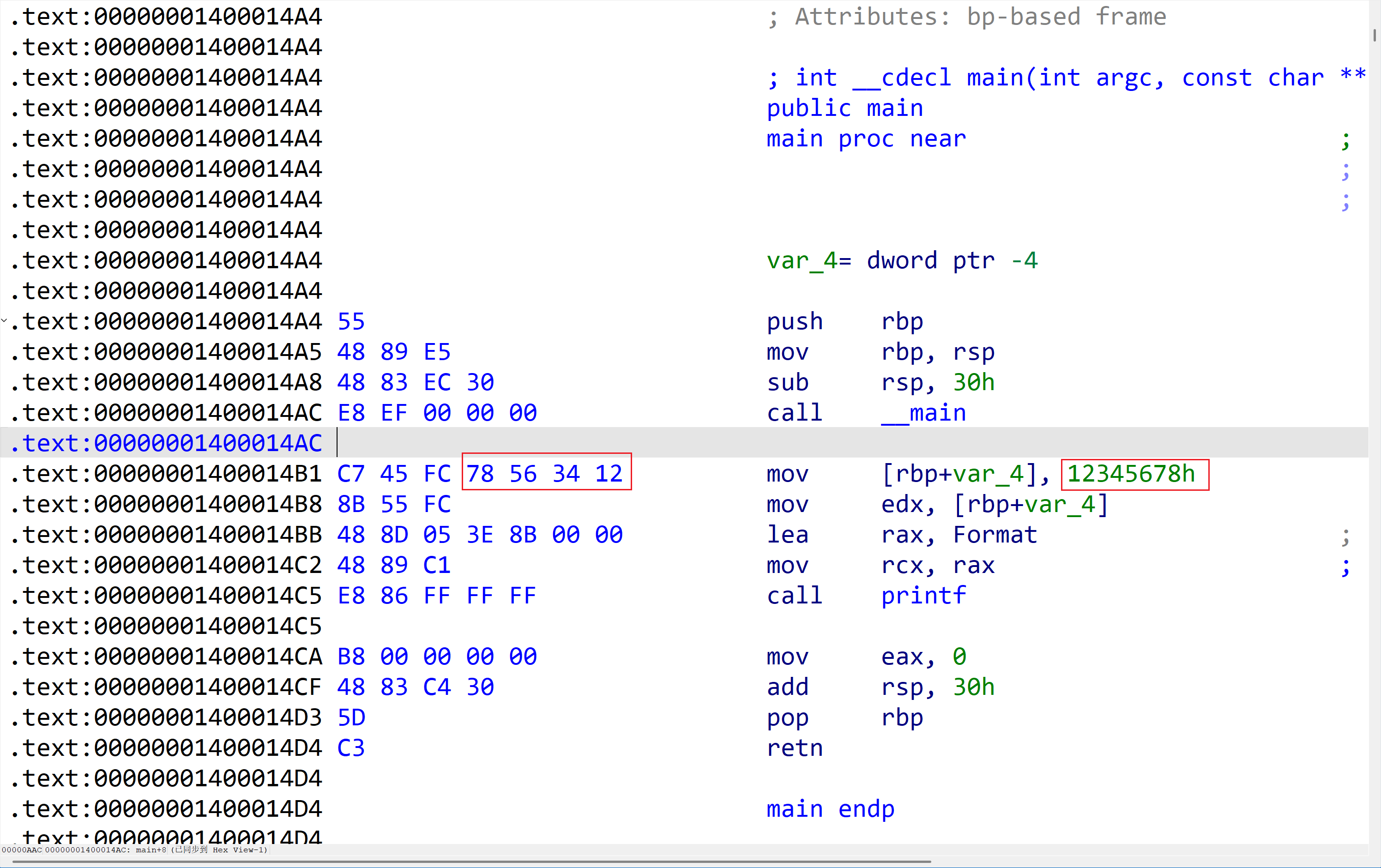Click the printf function reference

point(923,596)
